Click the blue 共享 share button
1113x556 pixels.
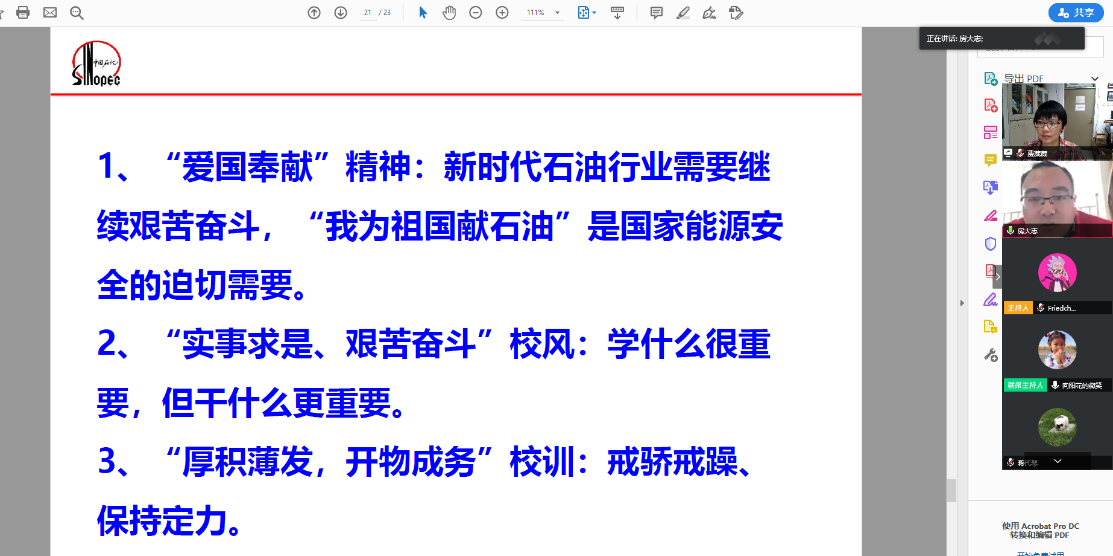pos(1075,13)
